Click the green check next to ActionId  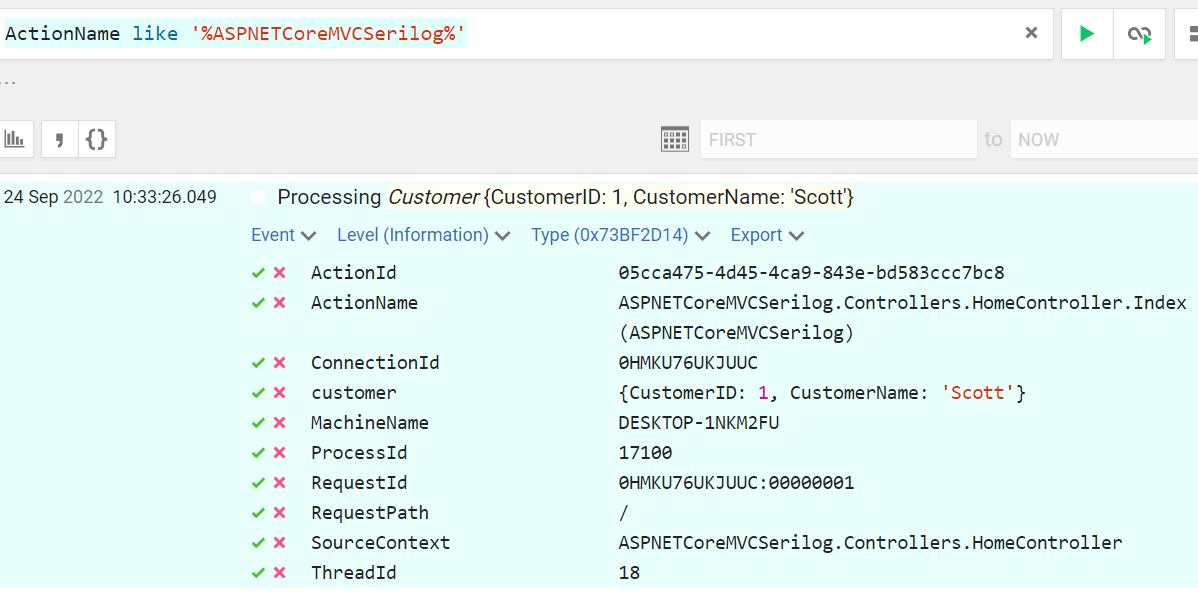pos(258,273)
